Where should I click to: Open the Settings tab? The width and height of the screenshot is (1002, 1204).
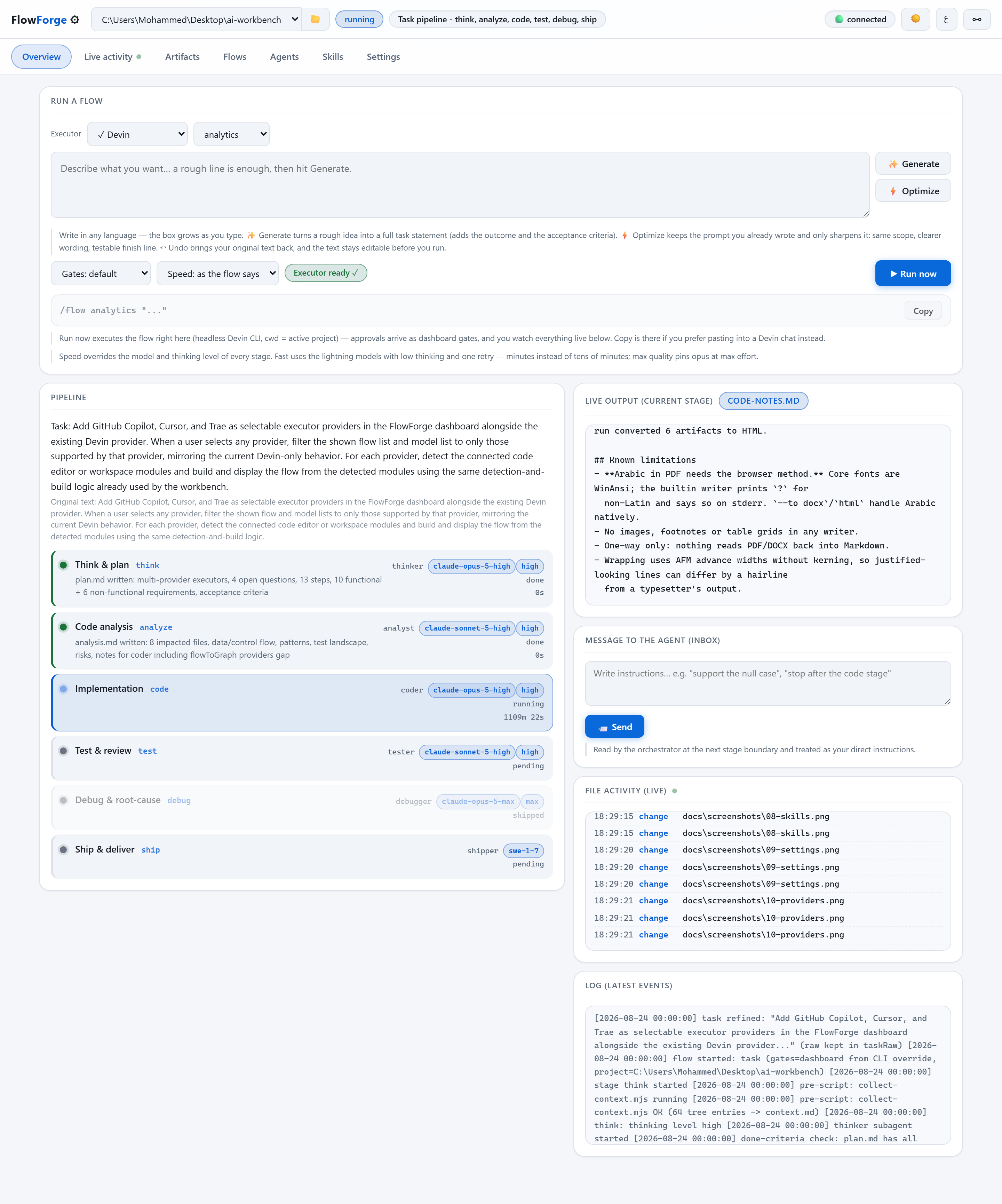click(383, 57)
